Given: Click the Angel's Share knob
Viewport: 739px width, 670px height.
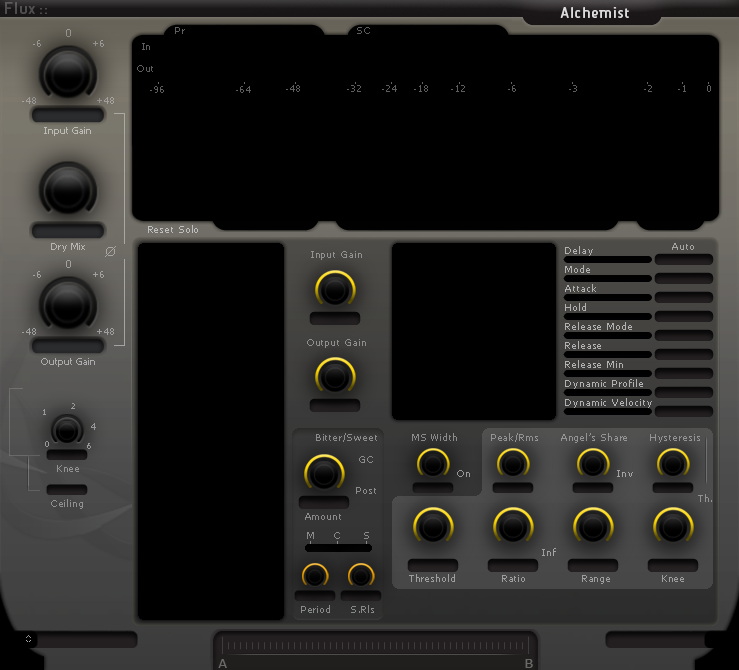Looking at the screenshot, I should (593, 464).
